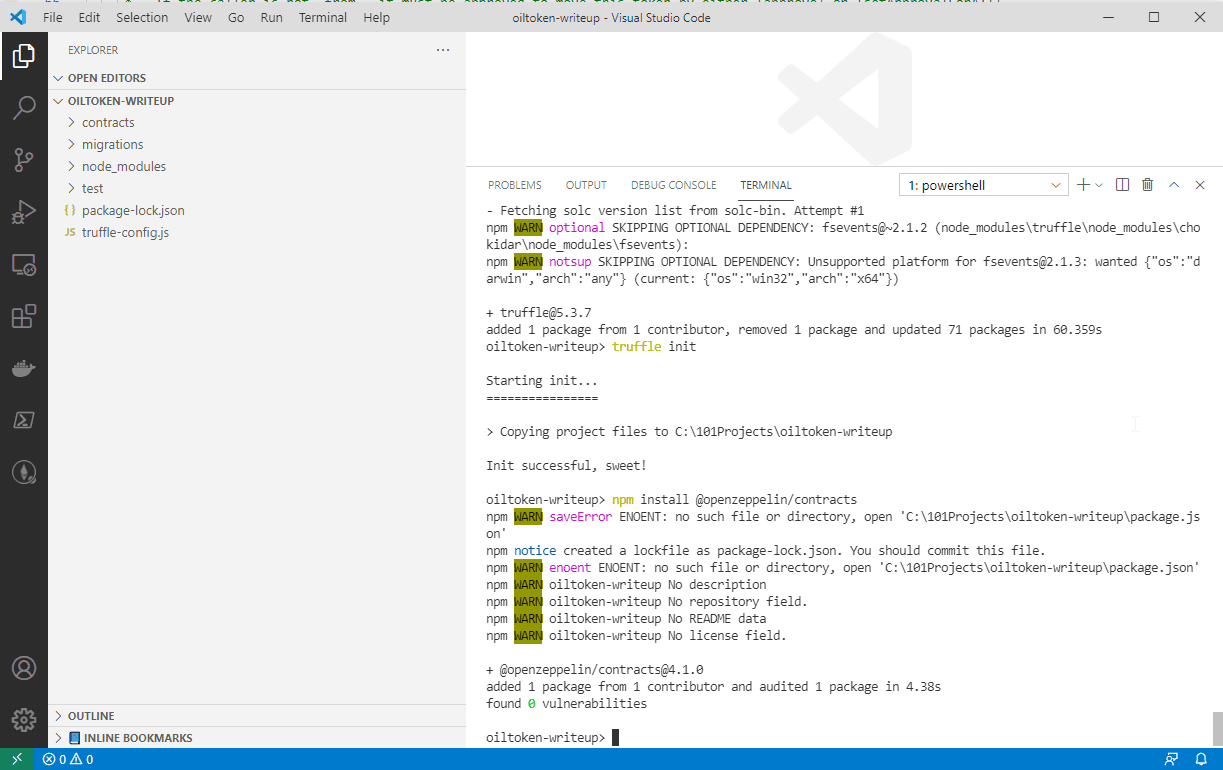This screenshot has height=770, width=1223.
Task: Close the terminal panel
Action: coord(1200,185)
